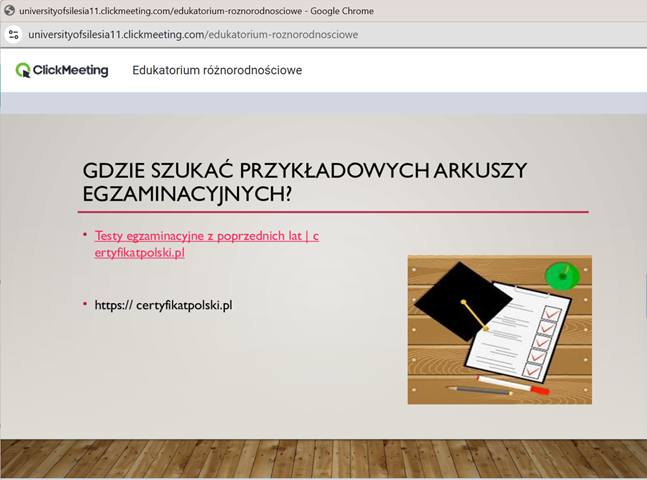Click the ClickMeeting logo

tap(62, 70)
